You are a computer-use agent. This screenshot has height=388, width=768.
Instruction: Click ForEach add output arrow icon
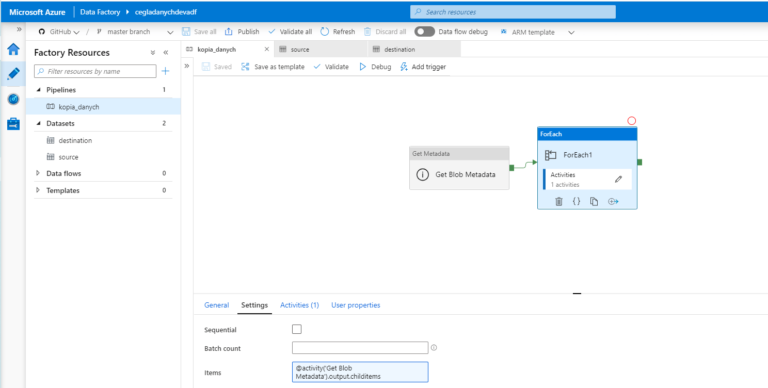[613, 201]
